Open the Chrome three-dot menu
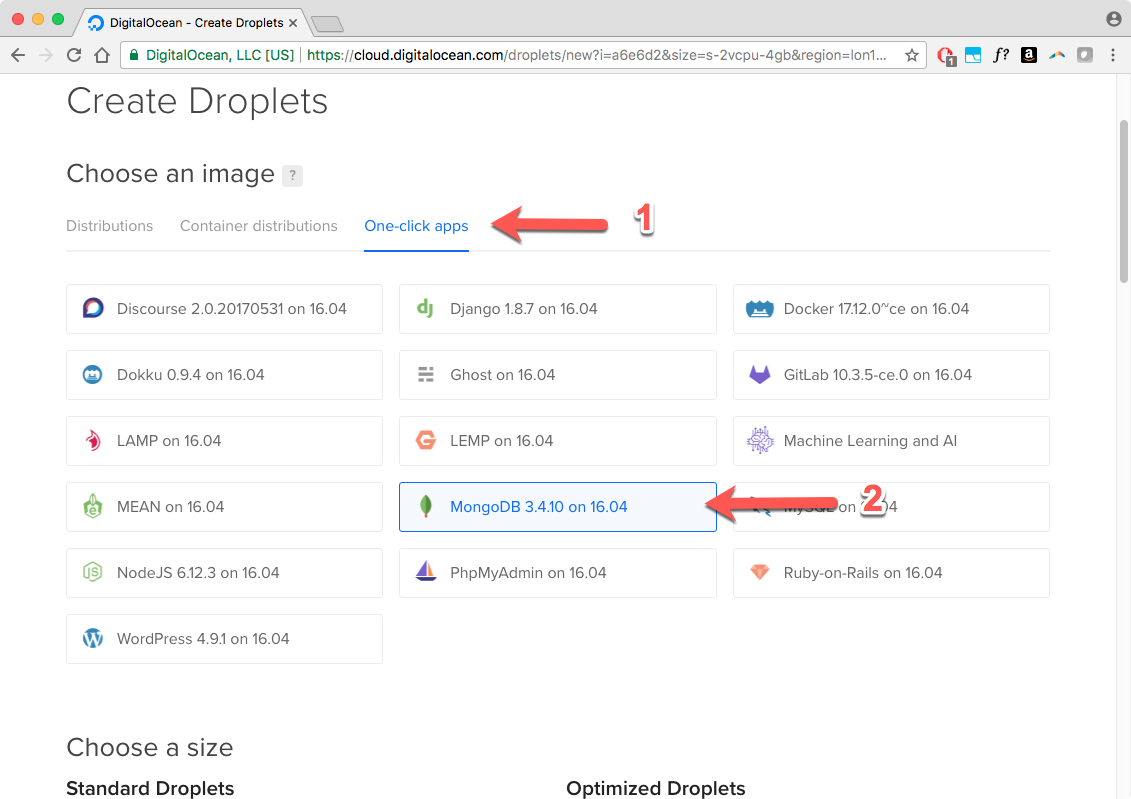 click(1113, 55)
